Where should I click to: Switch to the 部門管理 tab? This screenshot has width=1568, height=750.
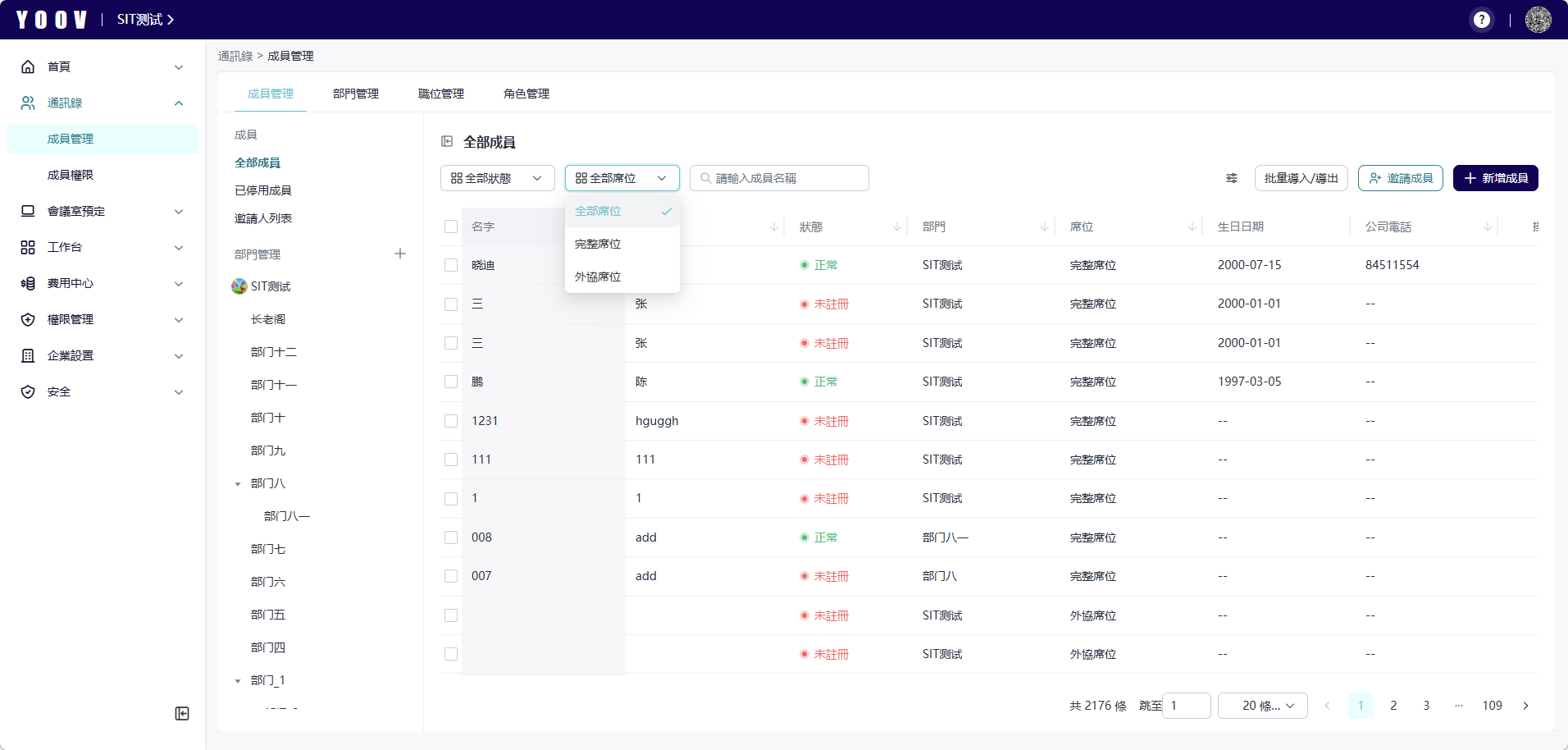tap(356, 94)
